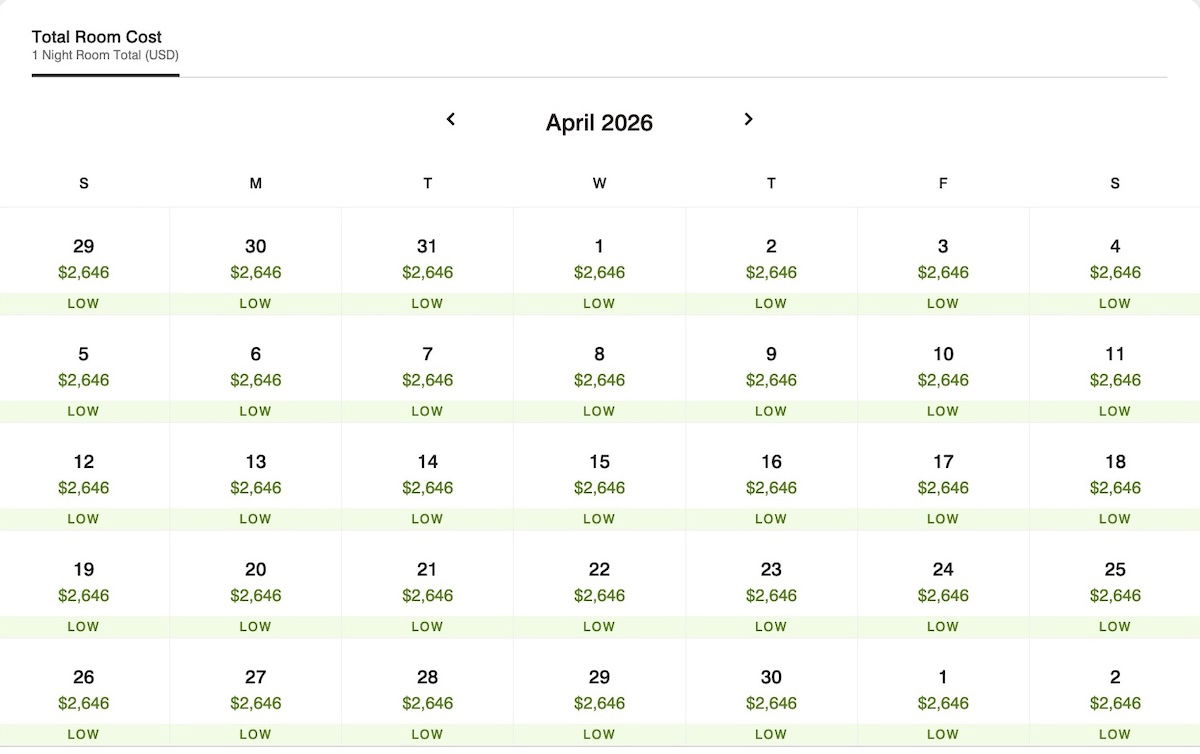Choose April 23 Thursday cell

click(x=771, y=585)
